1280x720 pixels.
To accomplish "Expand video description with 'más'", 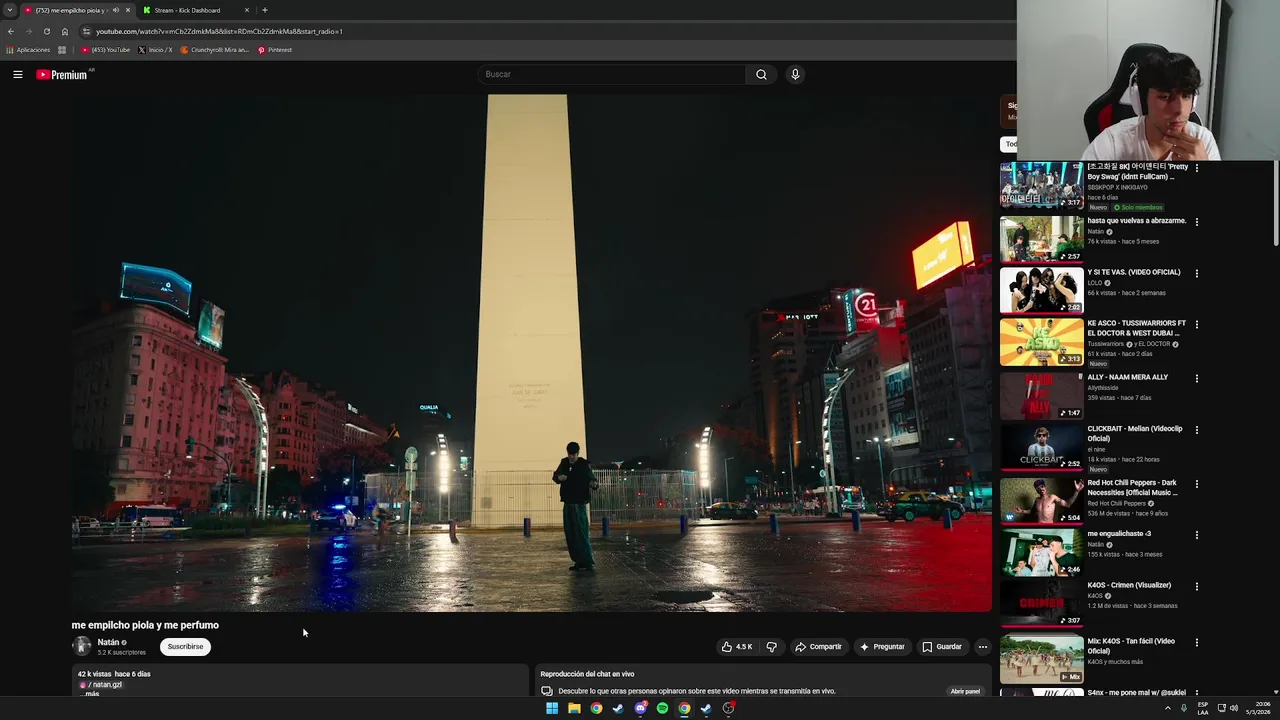I will tap(92, 694).
